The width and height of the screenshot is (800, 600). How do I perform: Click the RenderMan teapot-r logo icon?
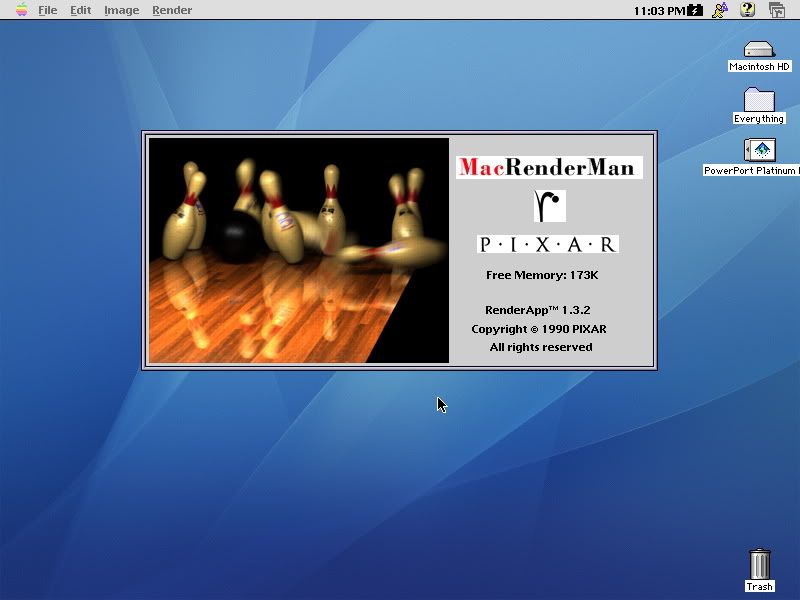coord(549,206)
